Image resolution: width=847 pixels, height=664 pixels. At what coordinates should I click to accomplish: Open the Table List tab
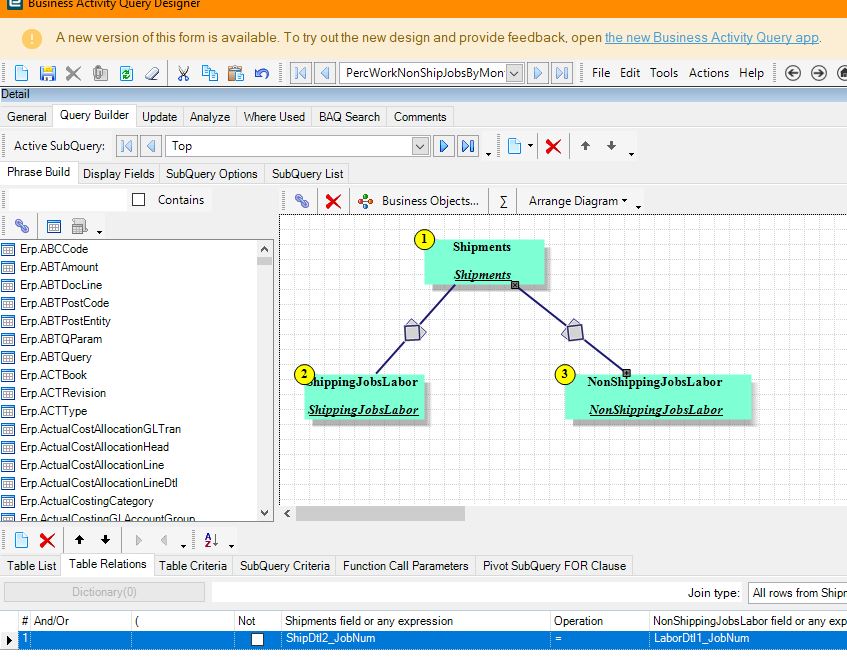click(x=31, y=566)
